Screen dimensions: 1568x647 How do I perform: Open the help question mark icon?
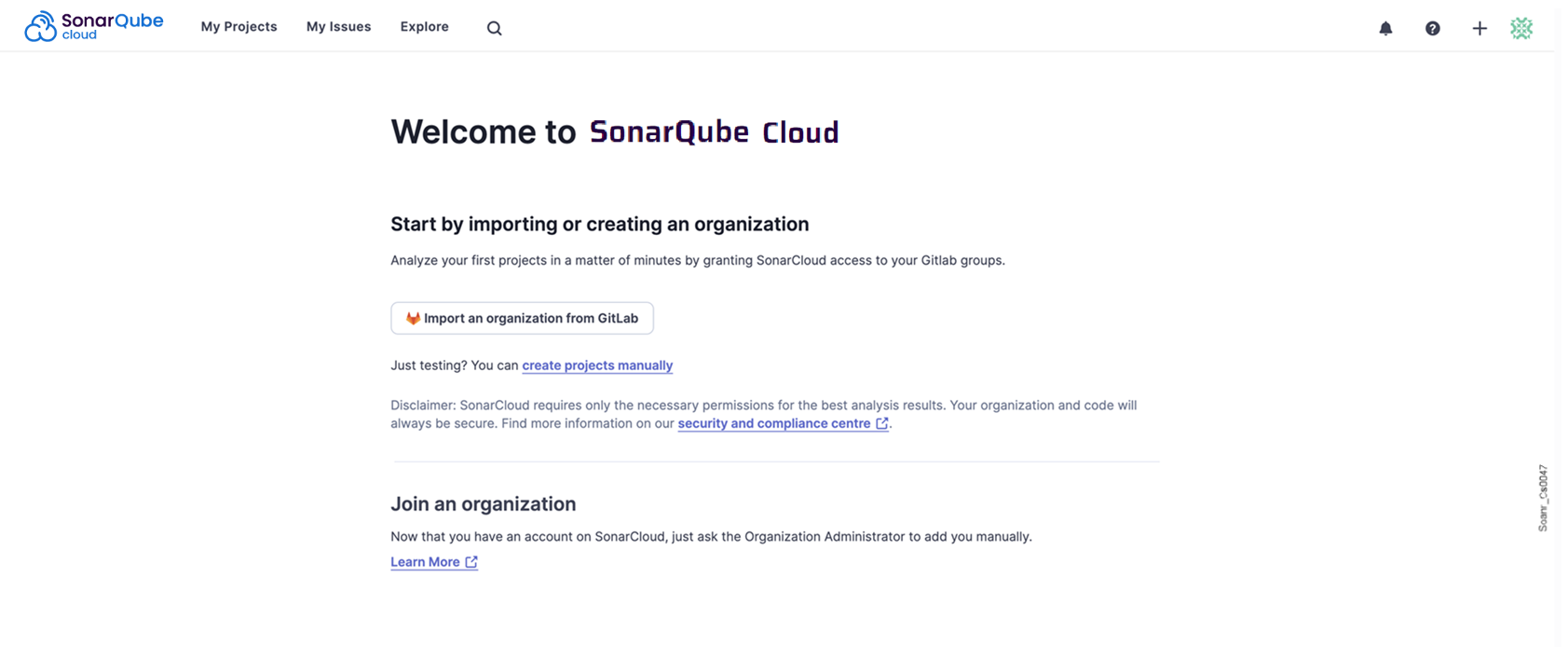tap(1433, 28)
